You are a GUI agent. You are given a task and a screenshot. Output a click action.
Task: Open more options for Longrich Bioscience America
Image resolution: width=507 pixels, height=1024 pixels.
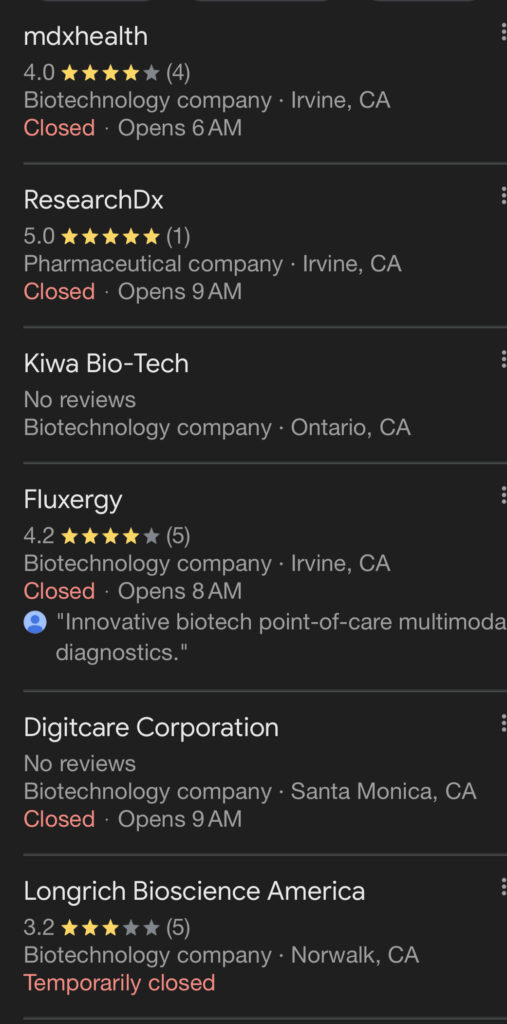[x=503, y=887]
